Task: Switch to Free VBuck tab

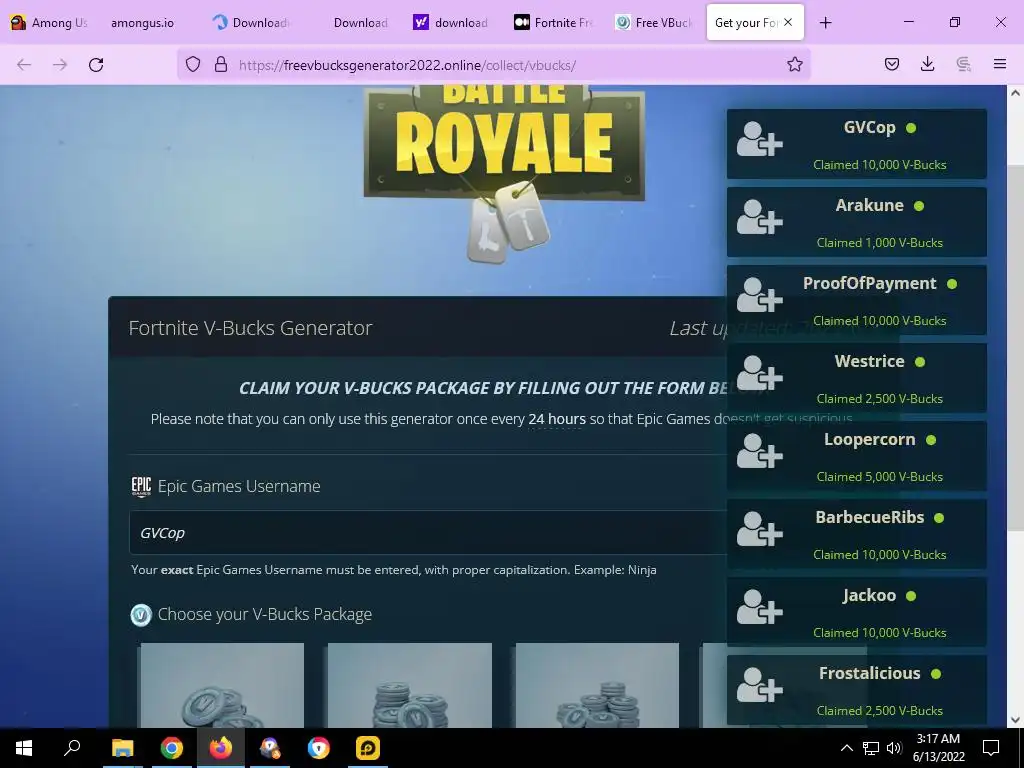Action: [x=653, y=23]
